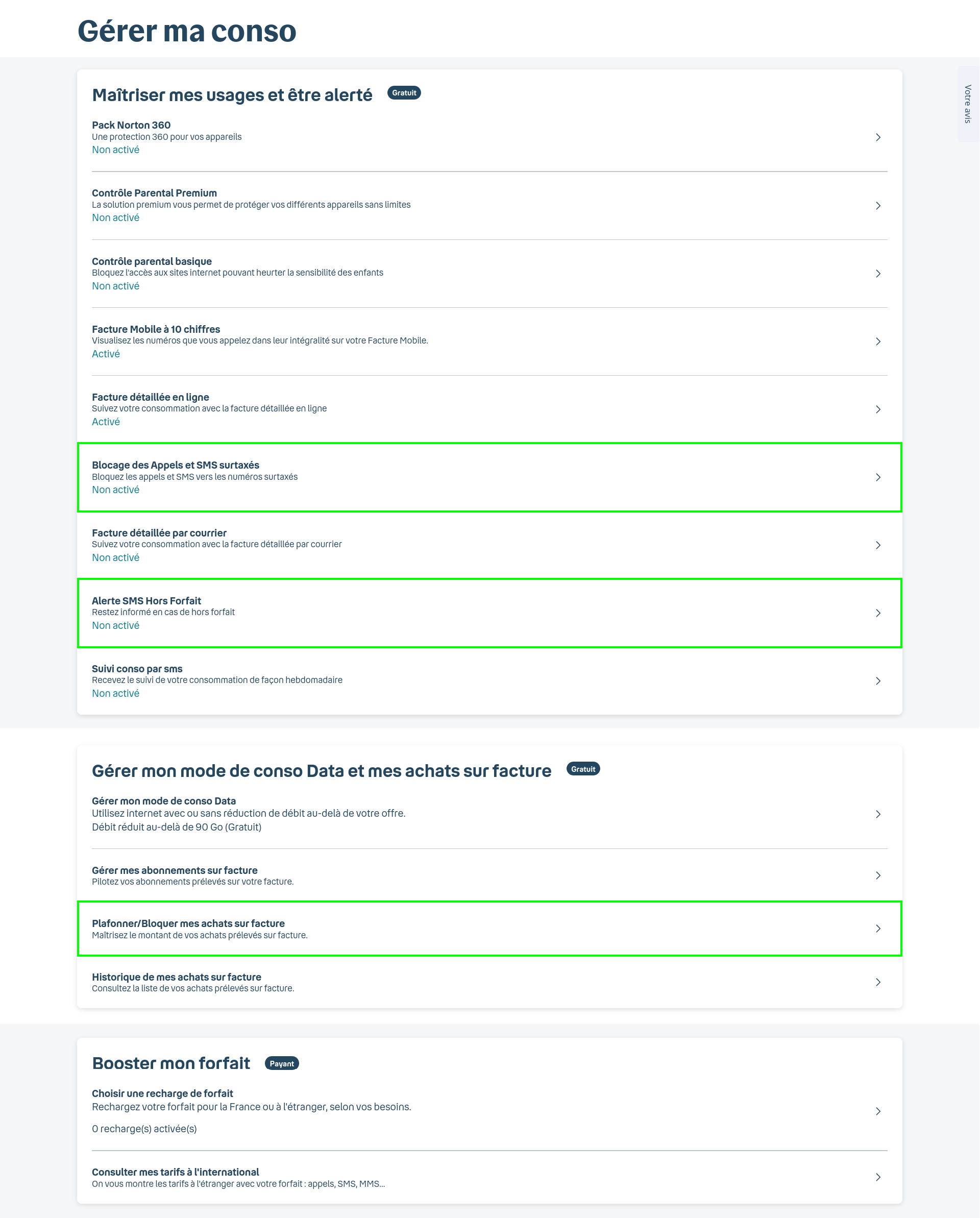Click arrow icon for Contrôle parental basique
980x1218 pixels.
[x=878, y=274]
